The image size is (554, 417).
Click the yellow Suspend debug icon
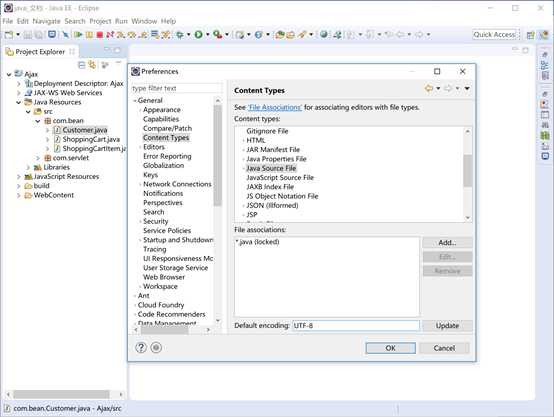(x=89, y=35)
